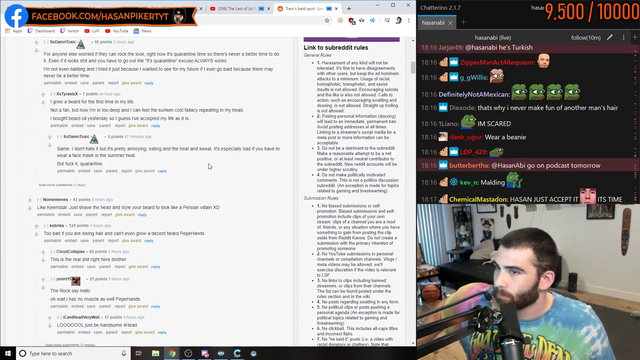Select the Train's bald spot Reddit tab

(x=304, y=9)
